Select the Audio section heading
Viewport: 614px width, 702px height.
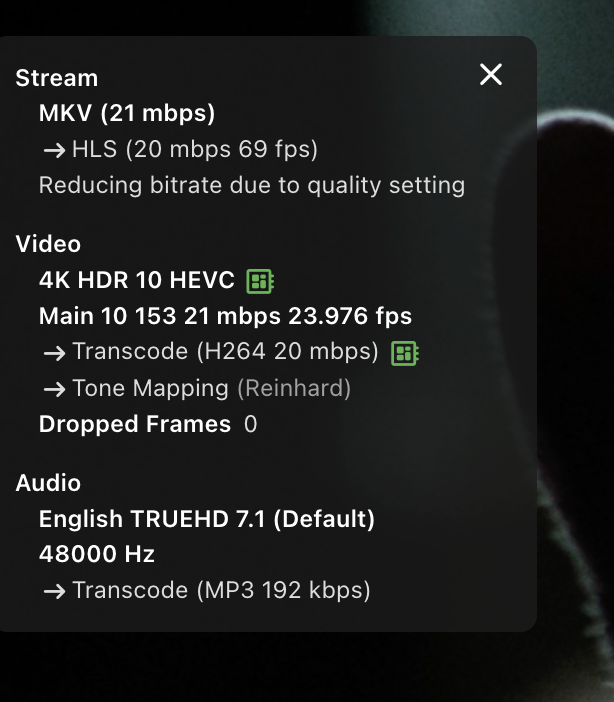pyautogui.click(x=48, y=483)
